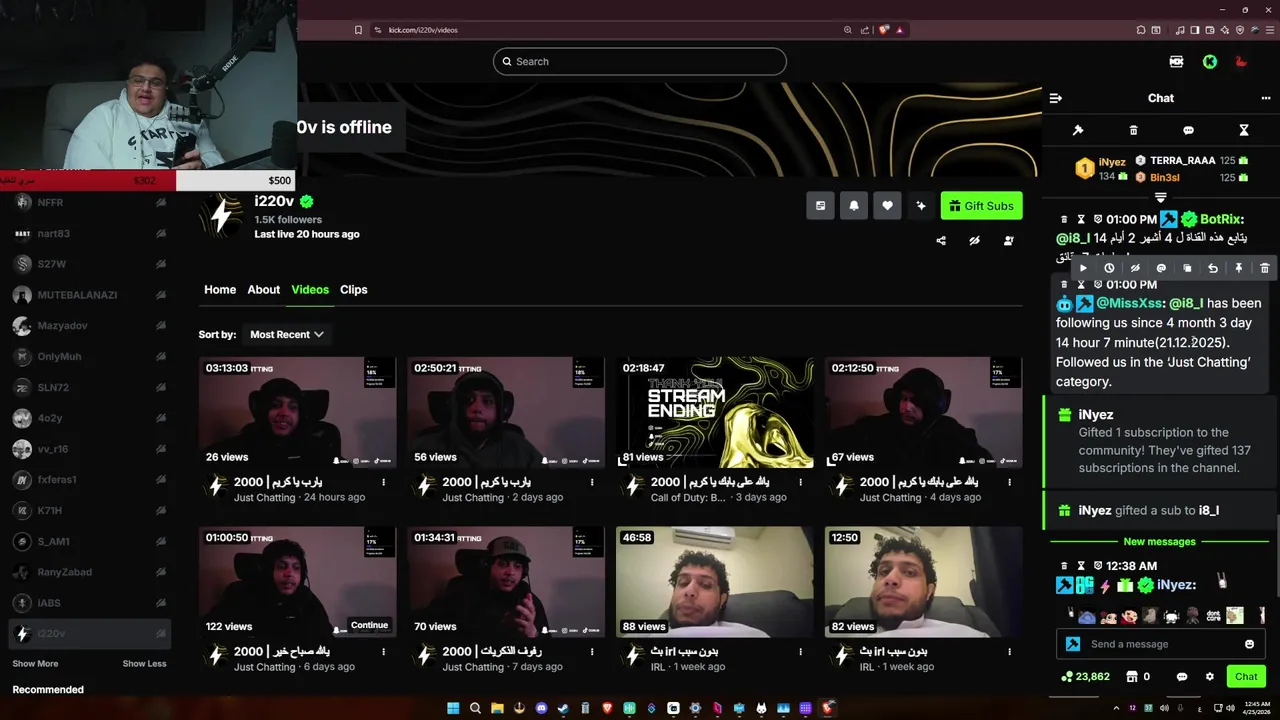Open taskbar search magnifier icon
Image resolution: width=1280 pixels, height=720 pixels.
tap(475, 708)
